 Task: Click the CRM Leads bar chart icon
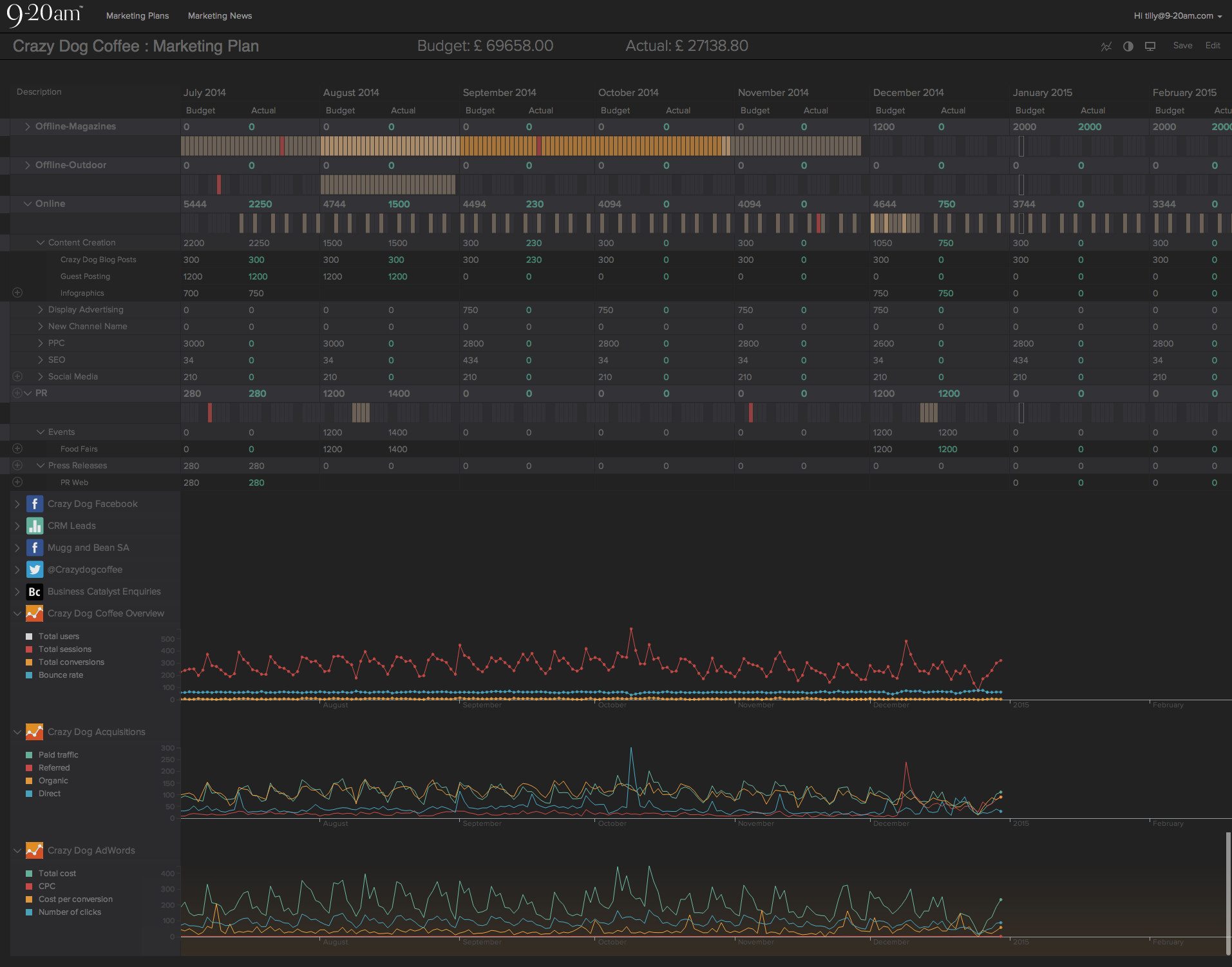click(35, 526)
